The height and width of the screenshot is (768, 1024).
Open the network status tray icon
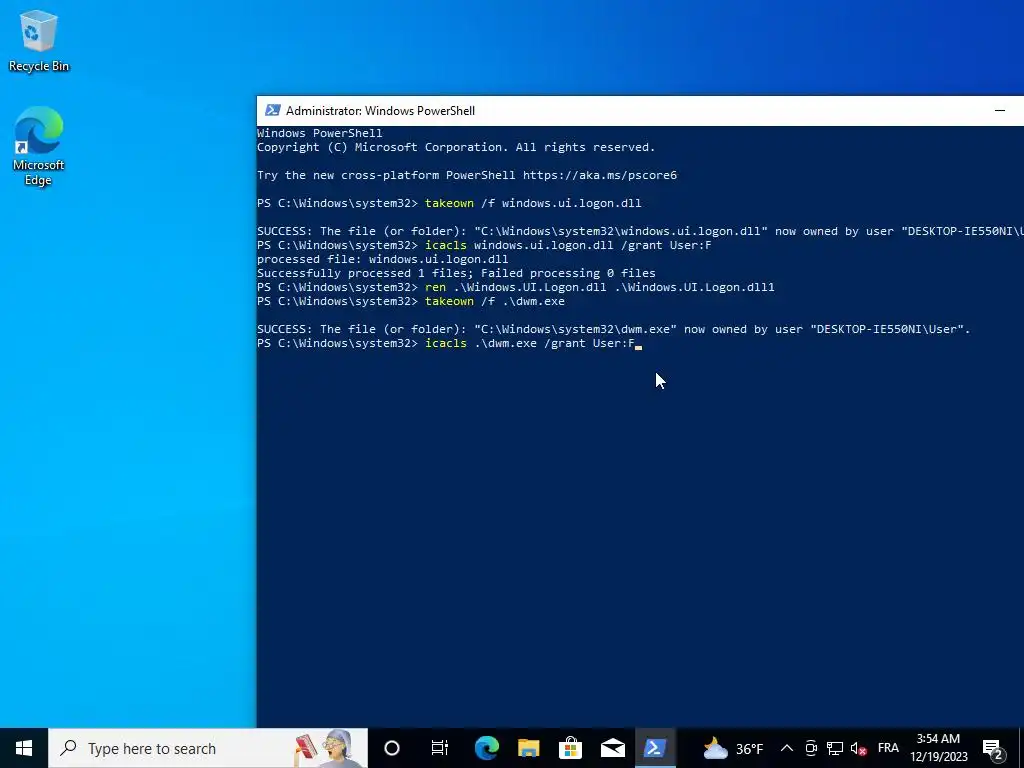pos(835,748)
